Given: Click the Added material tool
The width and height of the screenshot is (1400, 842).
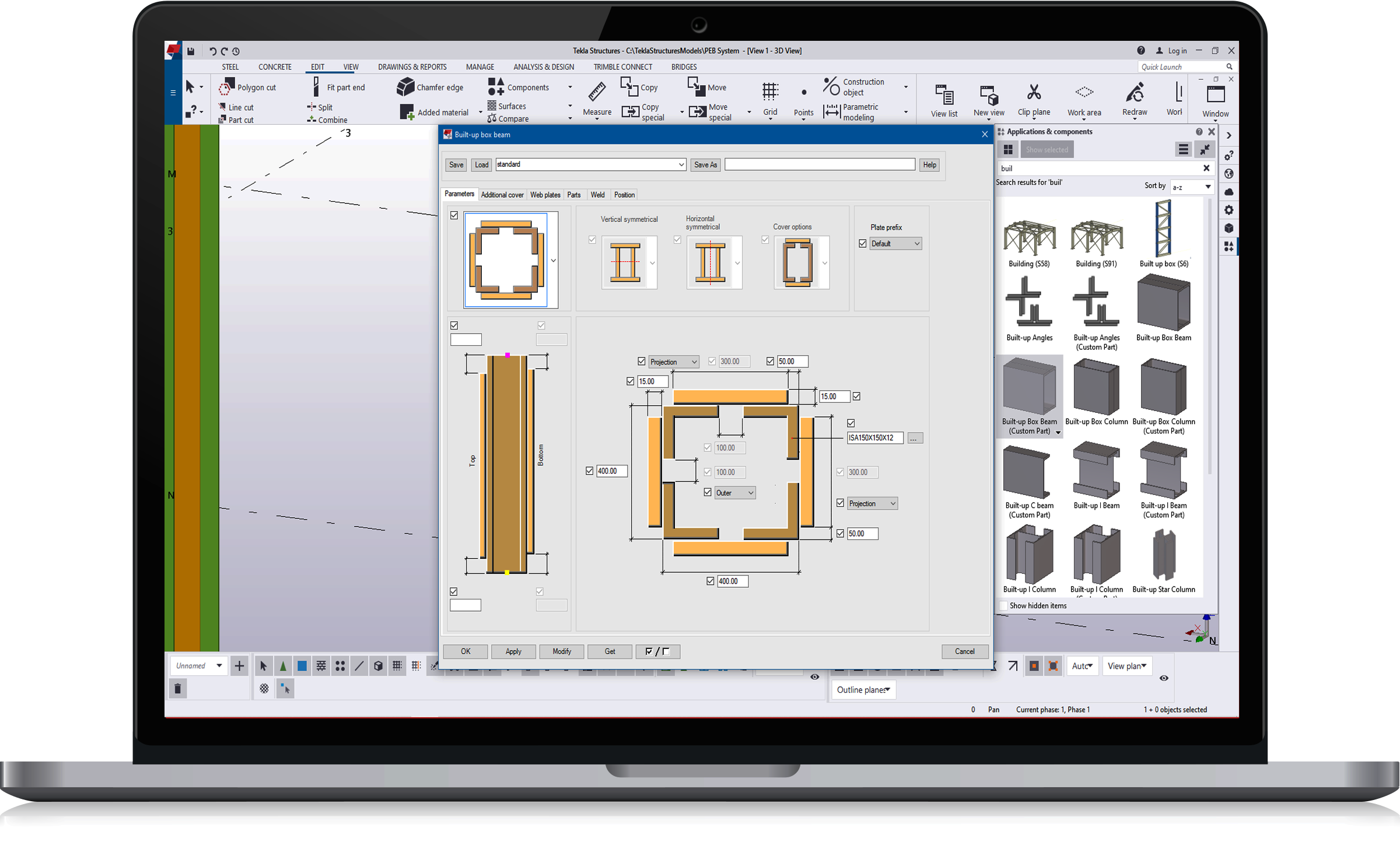Looking at the screenshot, I should click(x=435, y=112).
